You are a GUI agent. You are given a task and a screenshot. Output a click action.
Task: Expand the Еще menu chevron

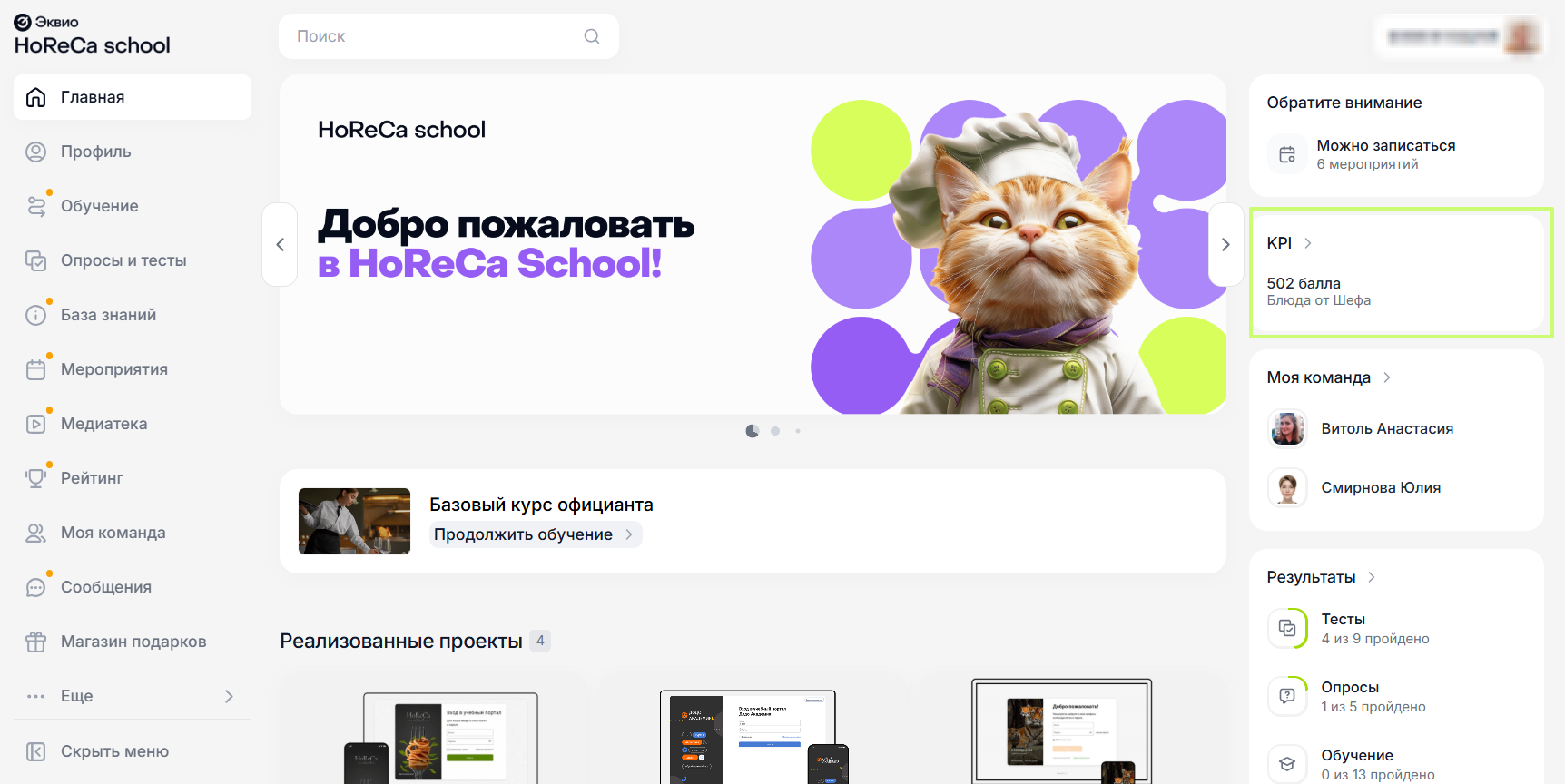click(x=229, y=696)
